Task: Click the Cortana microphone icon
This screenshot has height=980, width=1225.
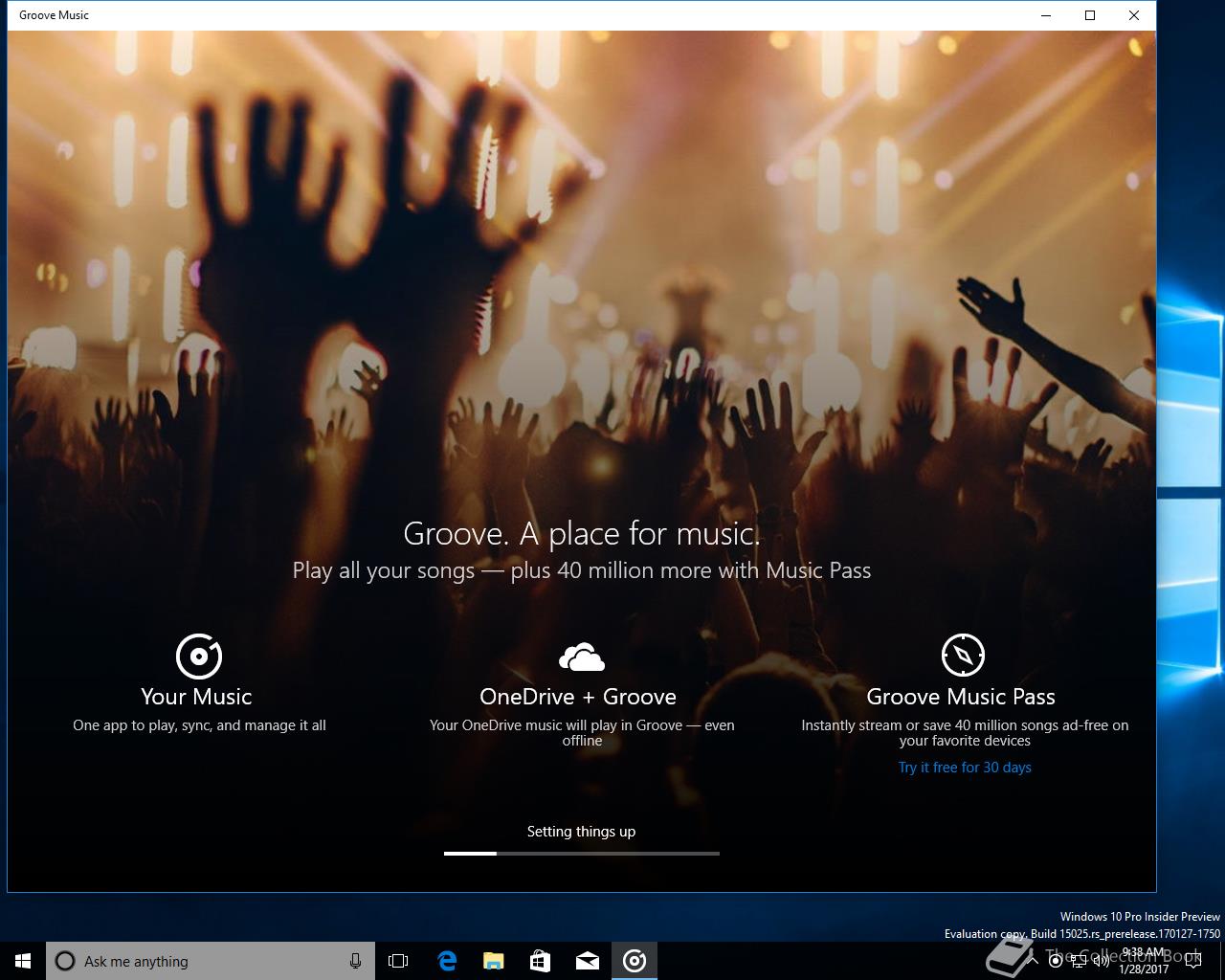Action: [355, 961]
